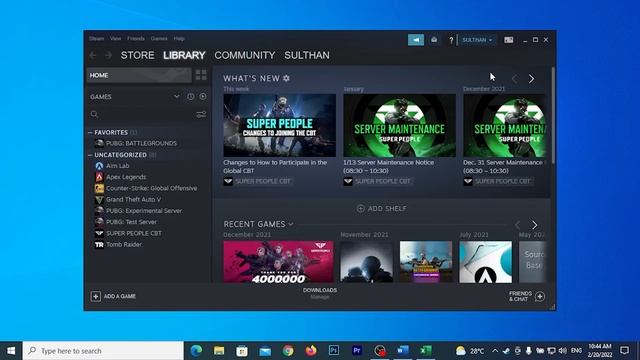Click the Windows taskbar search box
Image resolution: width=640 pixels, height=360 pixels.
coord(103,351)
